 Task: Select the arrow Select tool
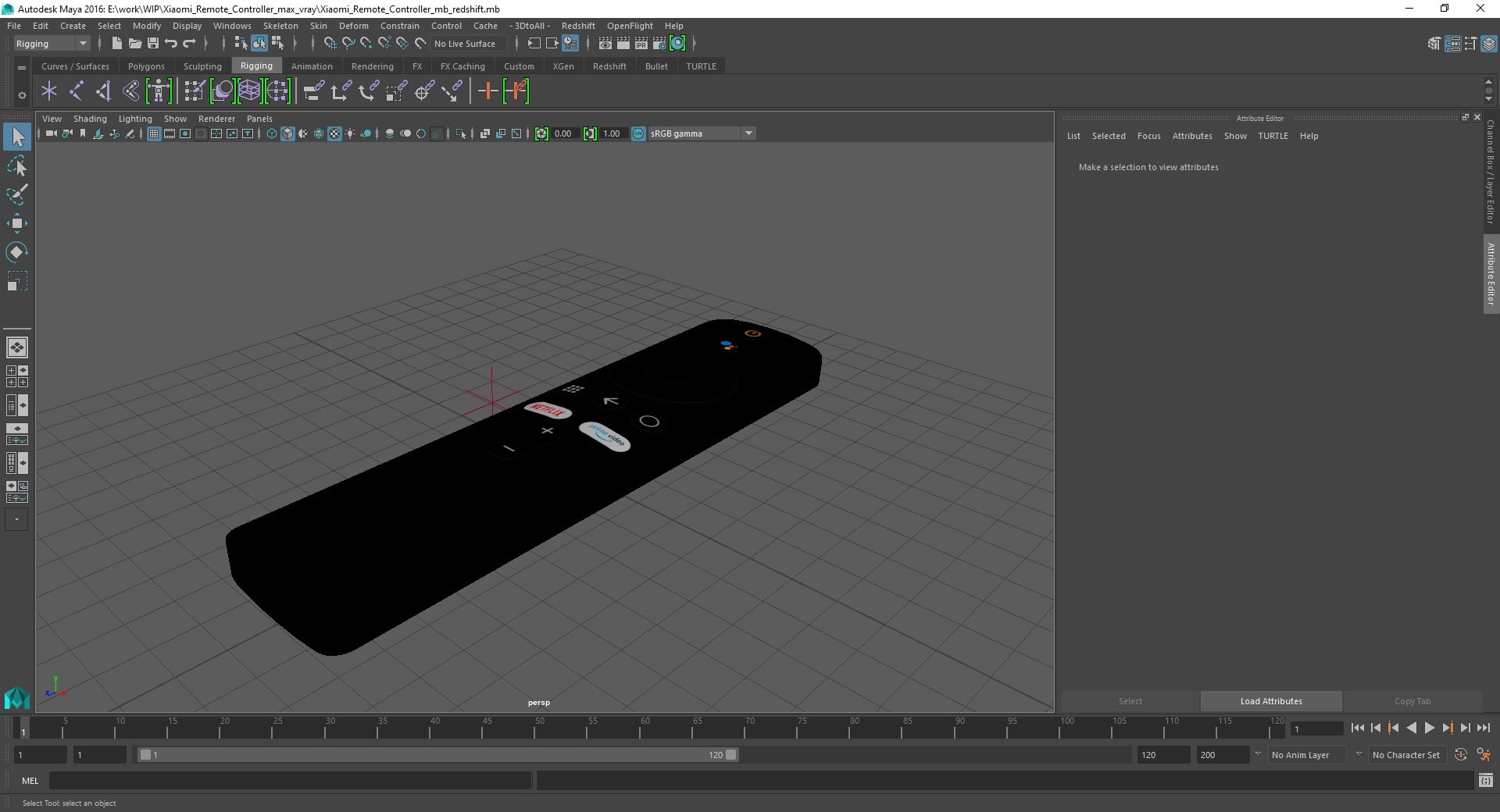click(17, 137)
